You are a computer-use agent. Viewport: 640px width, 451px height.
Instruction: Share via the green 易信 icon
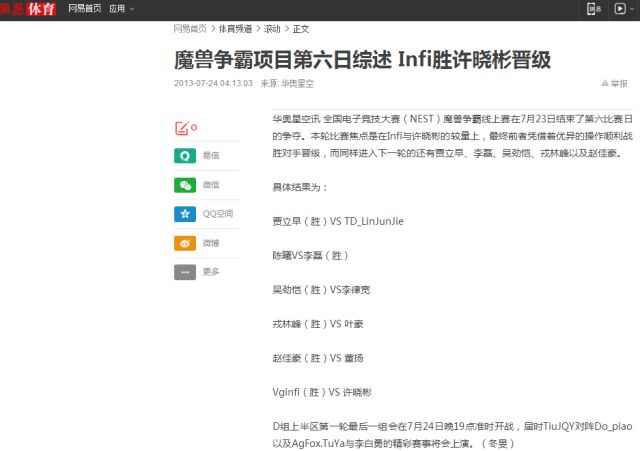tap(185, 156)
